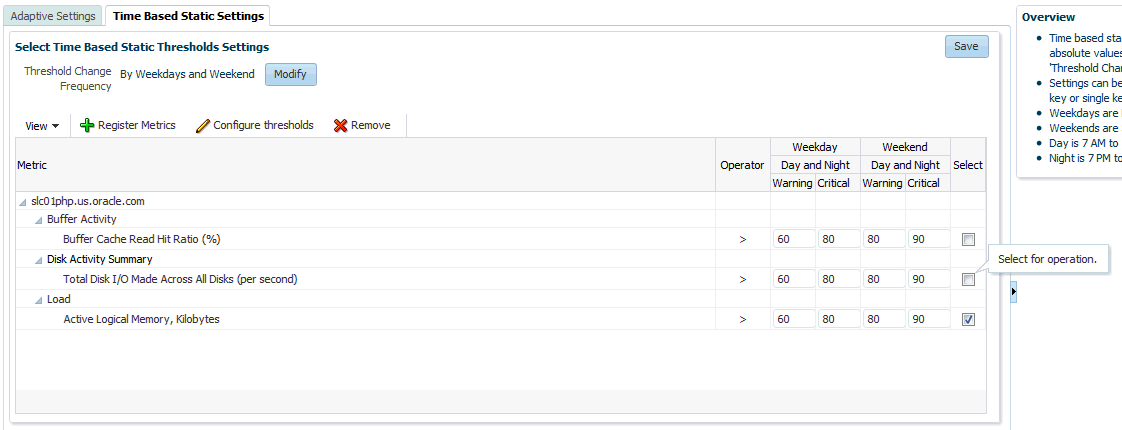Click the green plus Register Metrics icon
1122x430 pixels.
(x=87, y=126)
